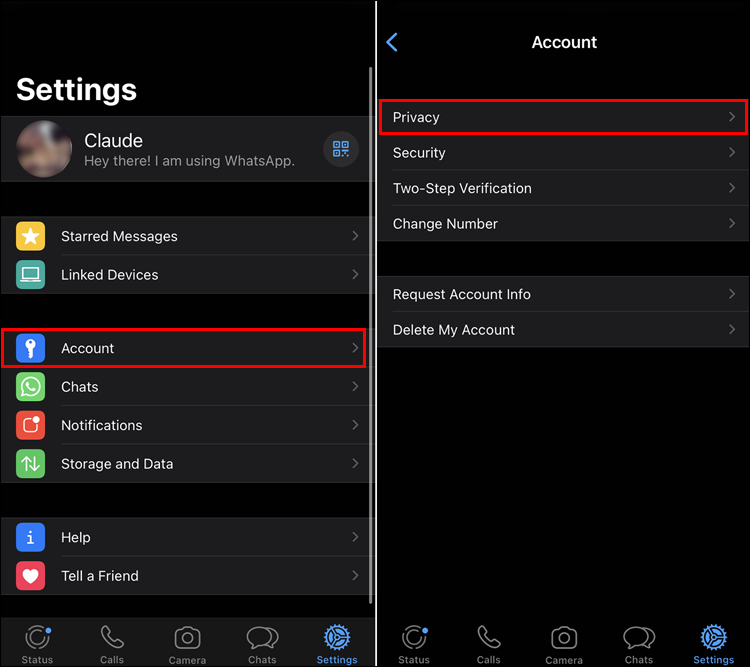The width and height of the screenshot is (750, 667).
Task: Select the Notifications label
Action: click(101, 425)
